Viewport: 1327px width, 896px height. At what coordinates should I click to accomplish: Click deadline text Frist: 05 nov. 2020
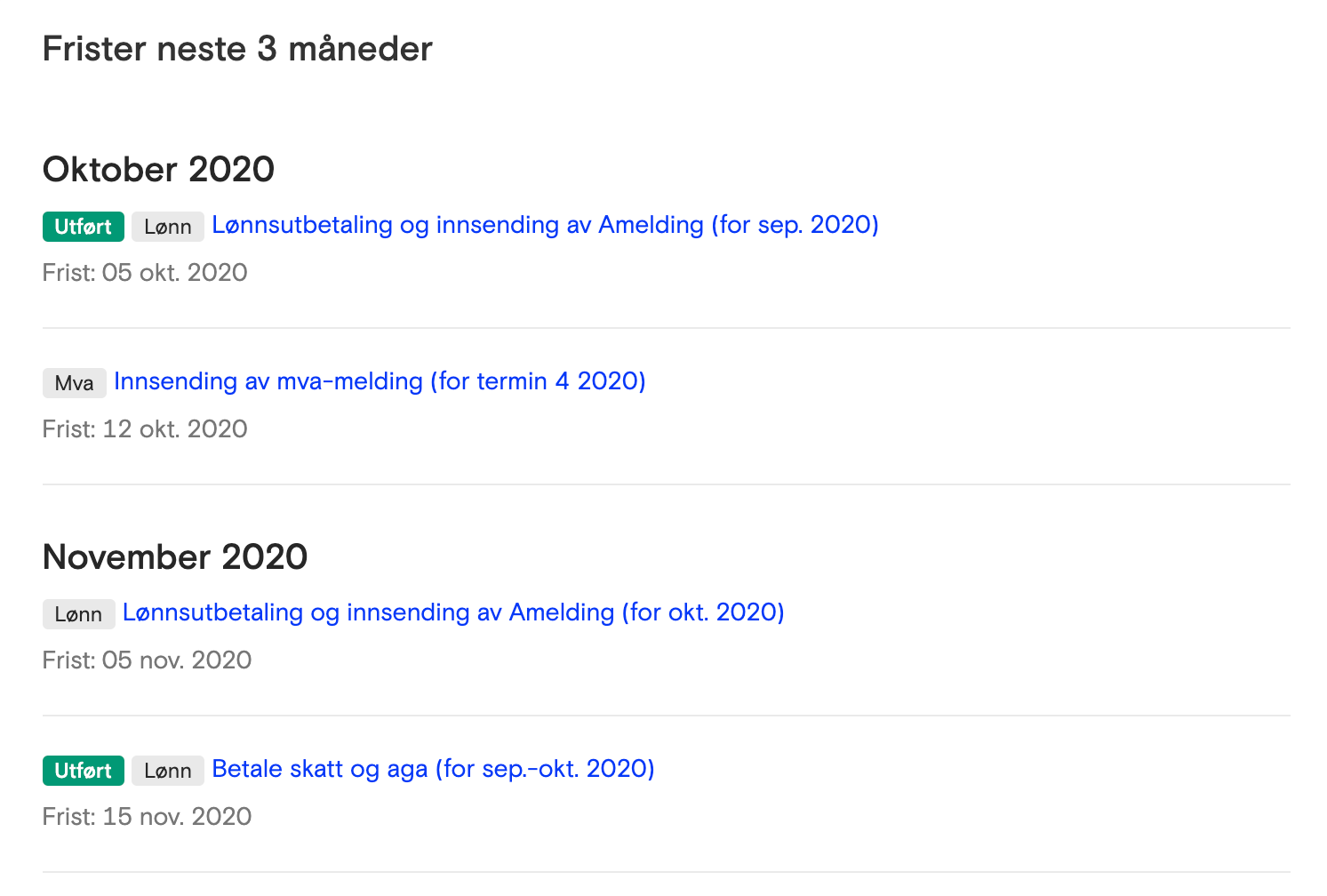point(148,660)
